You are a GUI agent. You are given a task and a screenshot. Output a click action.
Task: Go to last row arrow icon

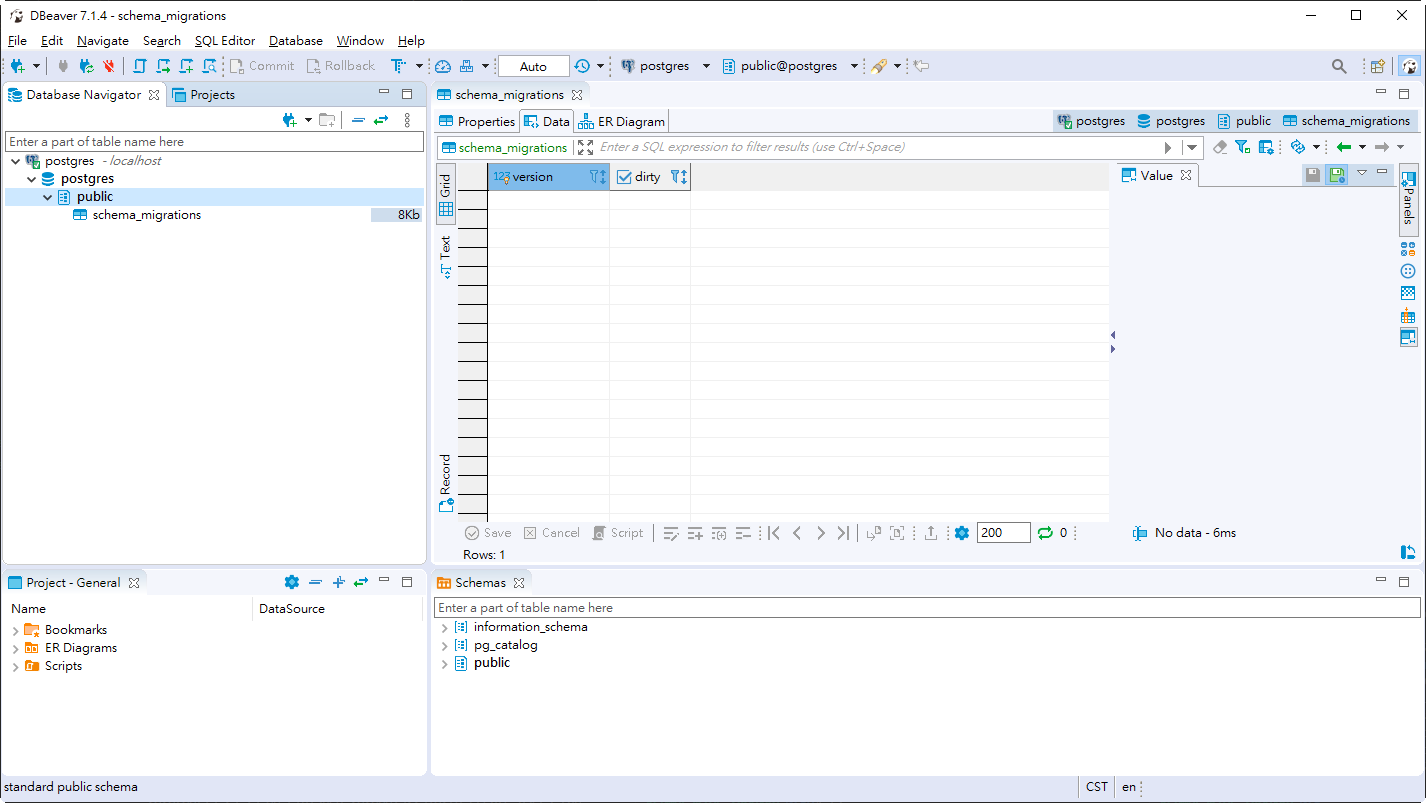(844, 533)
